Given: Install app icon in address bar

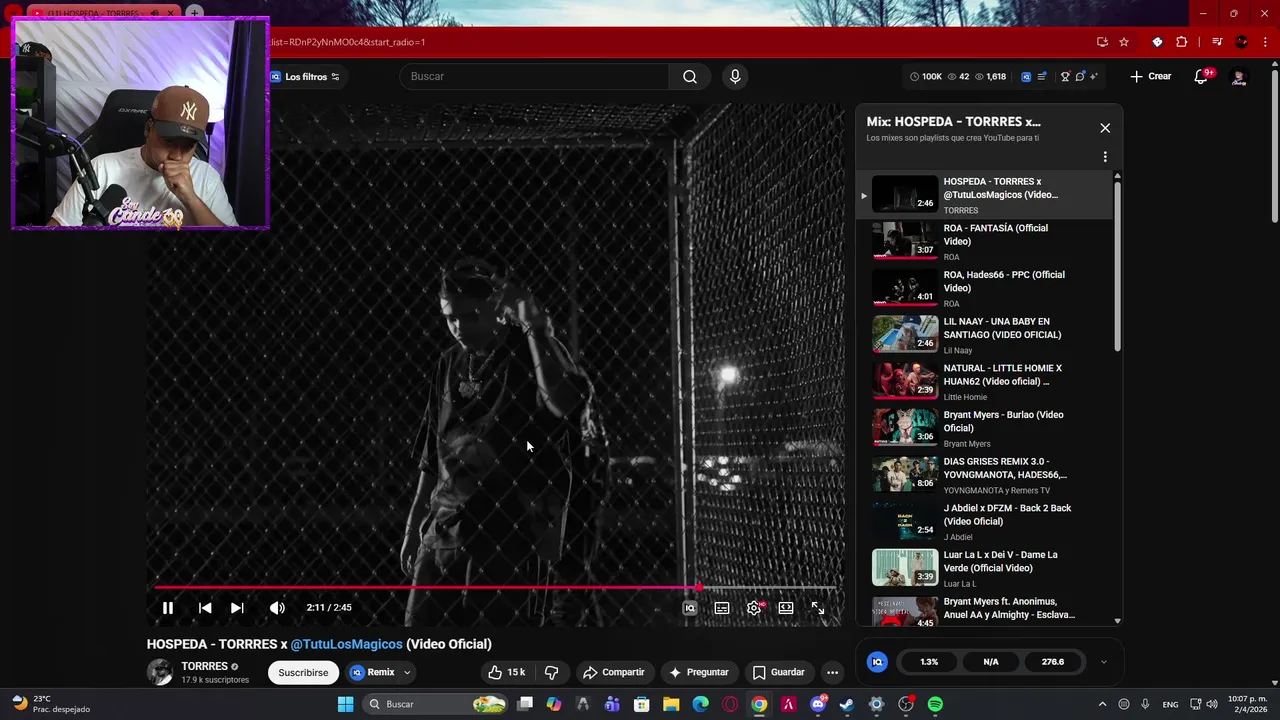Looking at the screenshot, I should (x=1102, y=42).
